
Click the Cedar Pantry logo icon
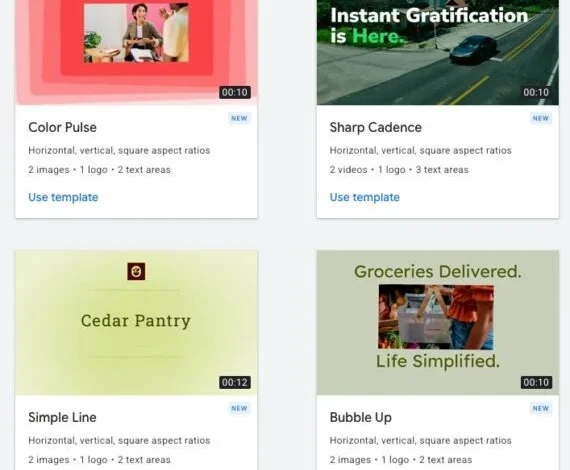(136, 272)
